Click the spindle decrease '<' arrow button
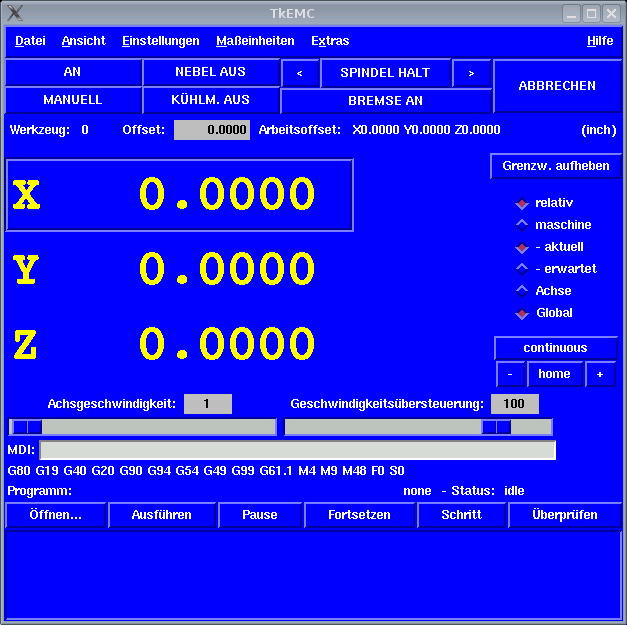Viewport: 627px width, 625px height. pos(300,73)
